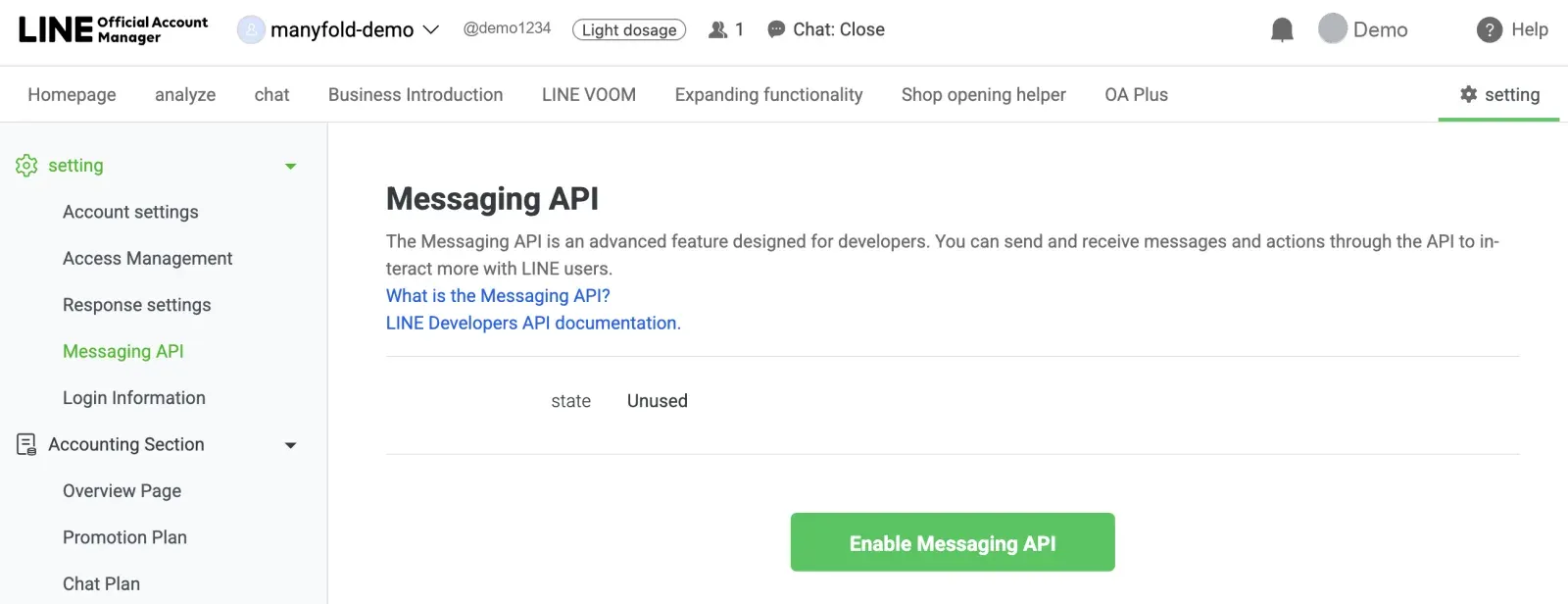Screen dimensions: 1568x604
Task: Click the Light dosage plan badge
Action: tap(629, 29)
